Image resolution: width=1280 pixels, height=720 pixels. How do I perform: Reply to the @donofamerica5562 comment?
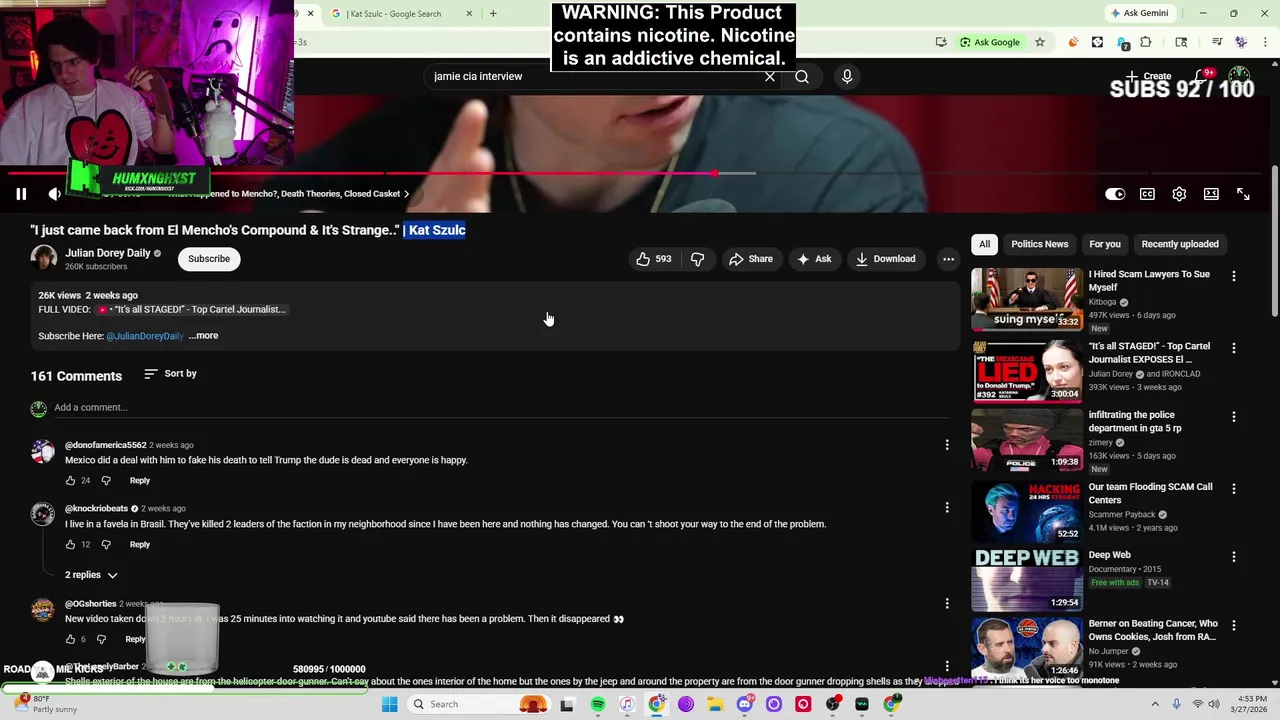coord(140,481)
